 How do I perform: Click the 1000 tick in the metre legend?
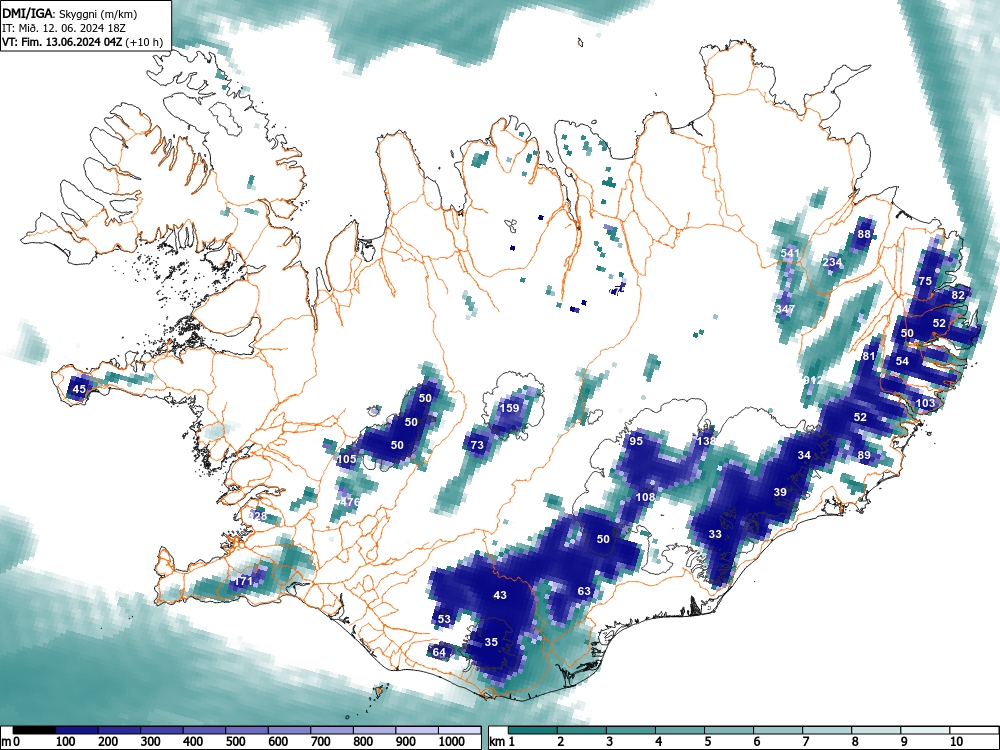point(452,742)
